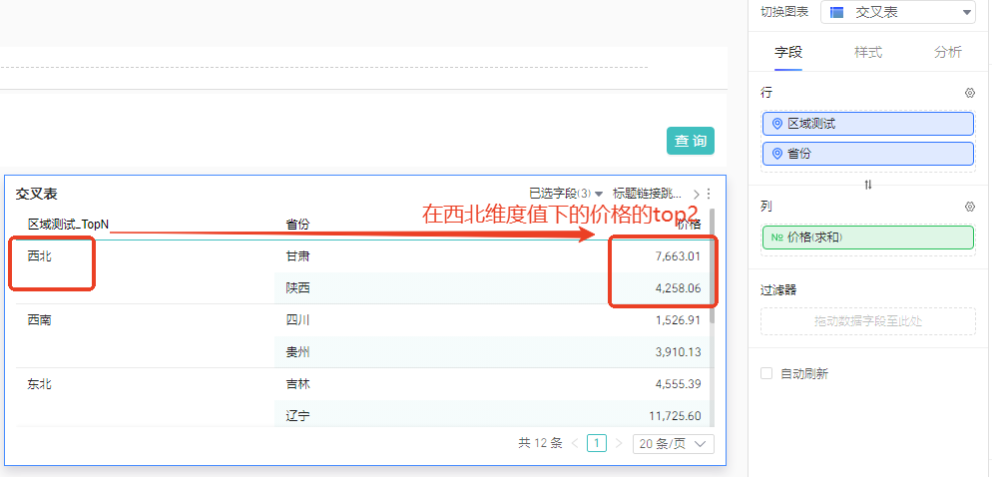This screenshot has height=477, width=992.
Task: Click the location icon on 区域测试 field
Action: click(777, 124)
